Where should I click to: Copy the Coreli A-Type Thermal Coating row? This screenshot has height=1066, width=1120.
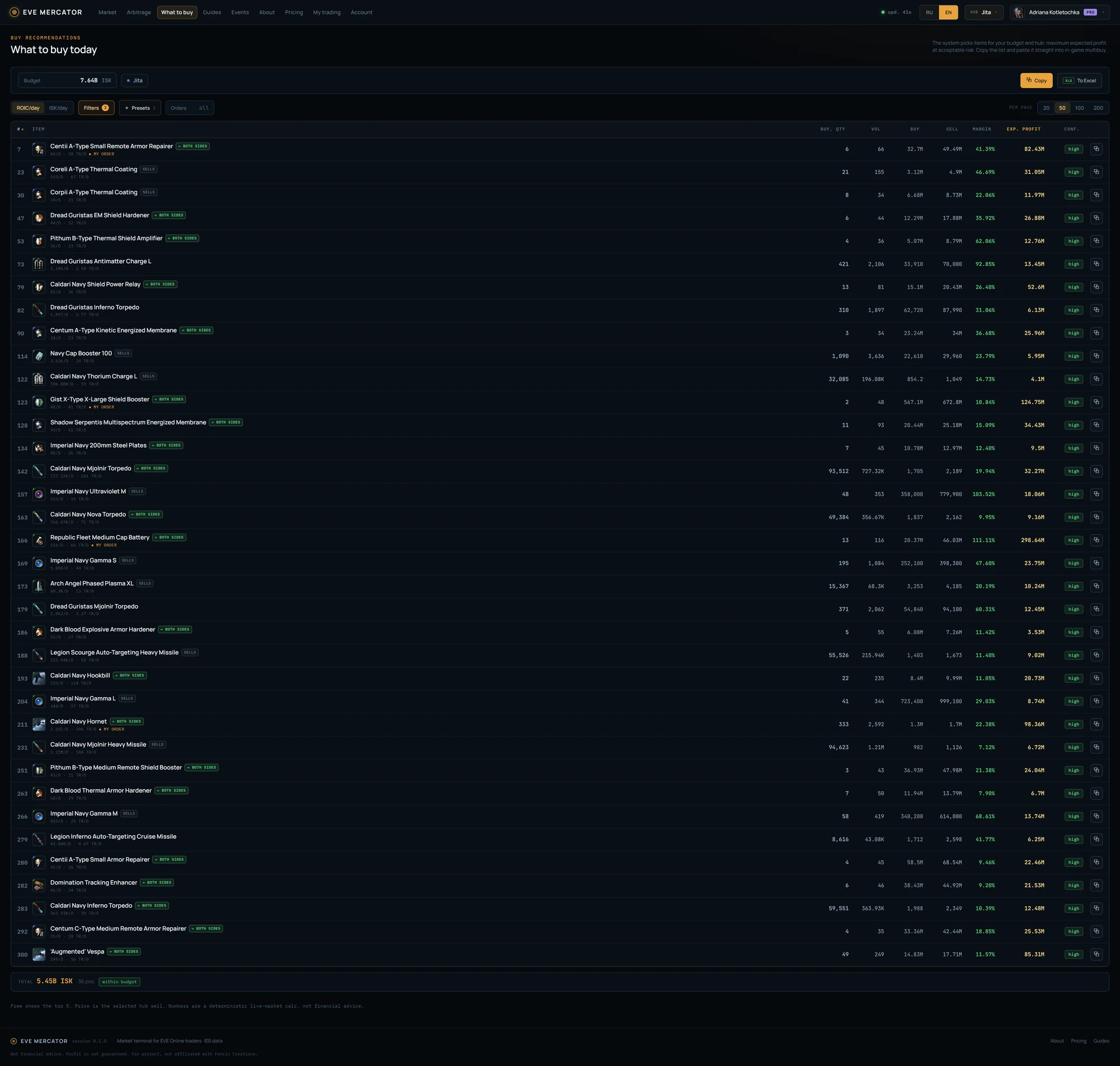click(x=1096, y=172)
